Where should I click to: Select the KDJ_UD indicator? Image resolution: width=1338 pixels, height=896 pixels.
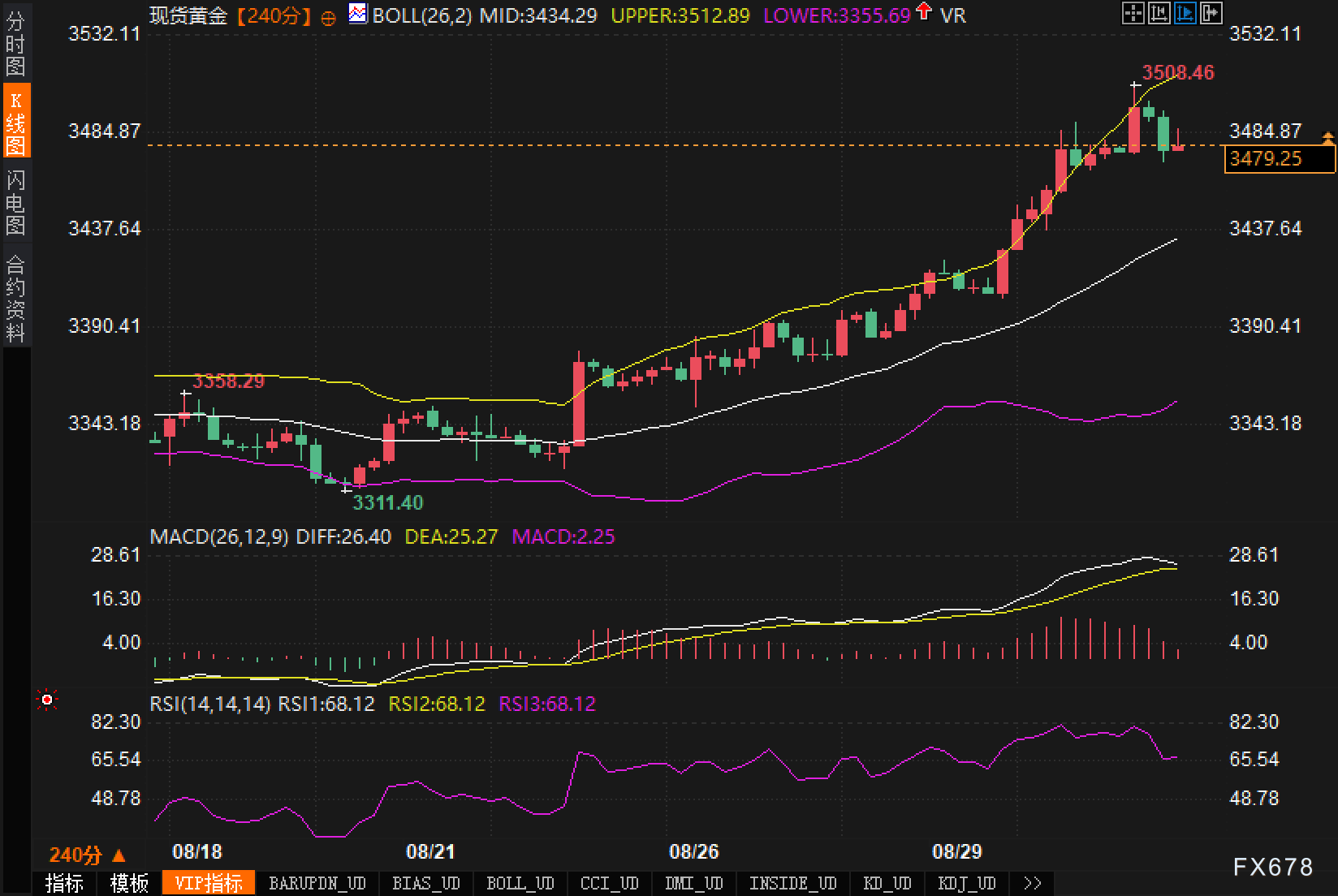[x=966, y=883]
